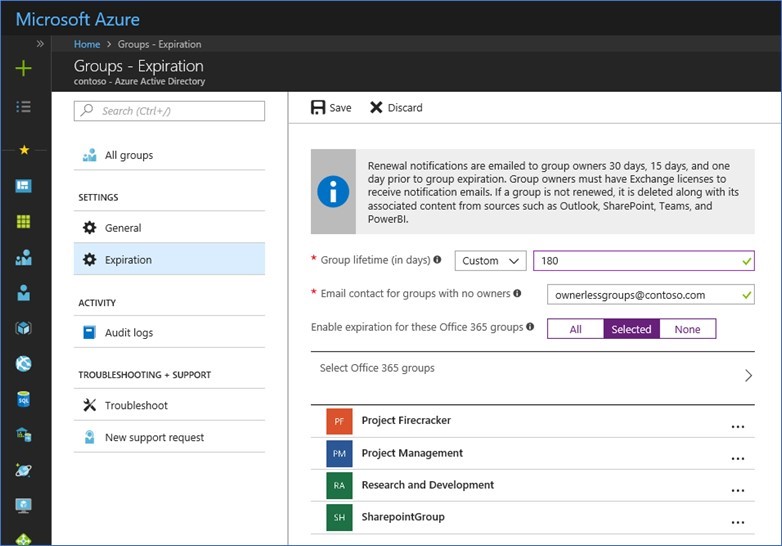Open the Custom group lifetime dropdown
782x546 pixels.
(490, 260)
